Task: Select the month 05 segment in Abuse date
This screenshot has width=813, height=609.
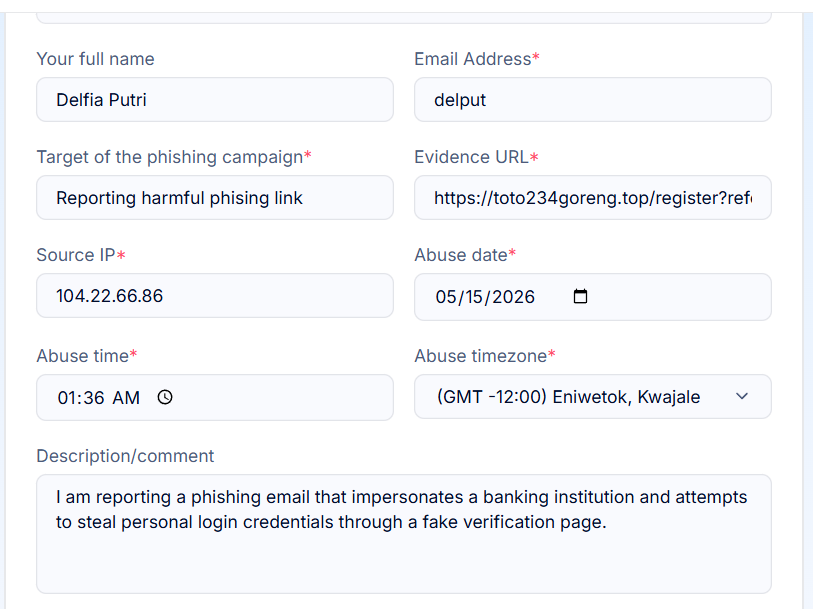Action: coord(446,297)
